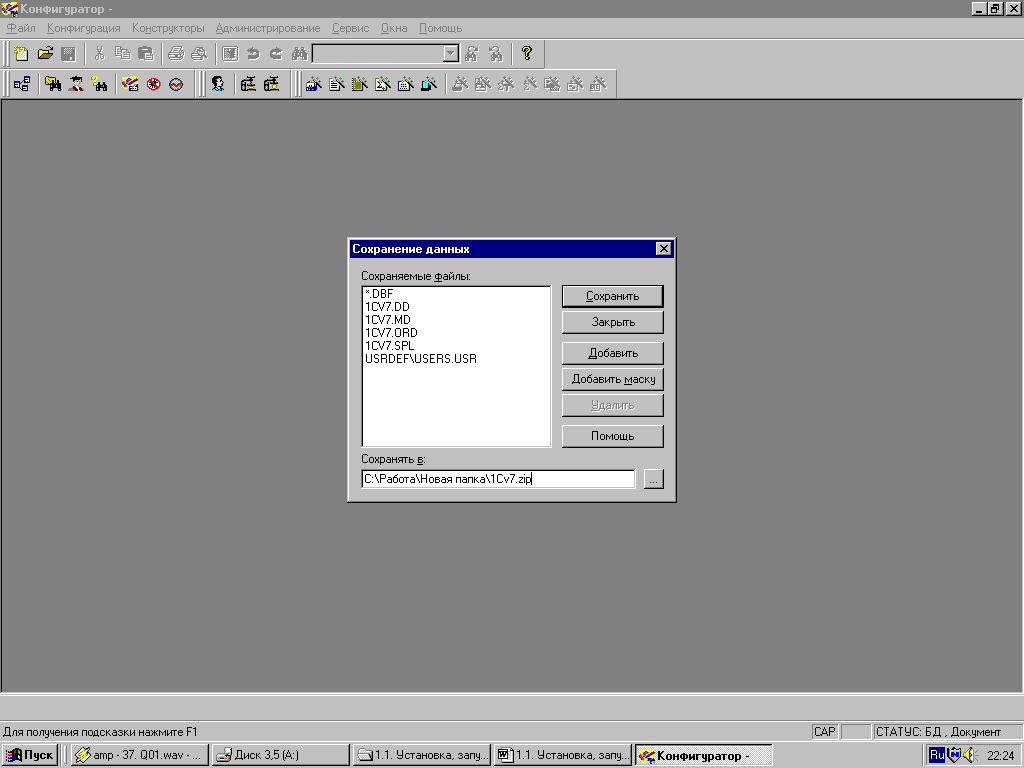1024x768 pixels.
Task: Click the Paste clipboard icon
Action: 146,54
